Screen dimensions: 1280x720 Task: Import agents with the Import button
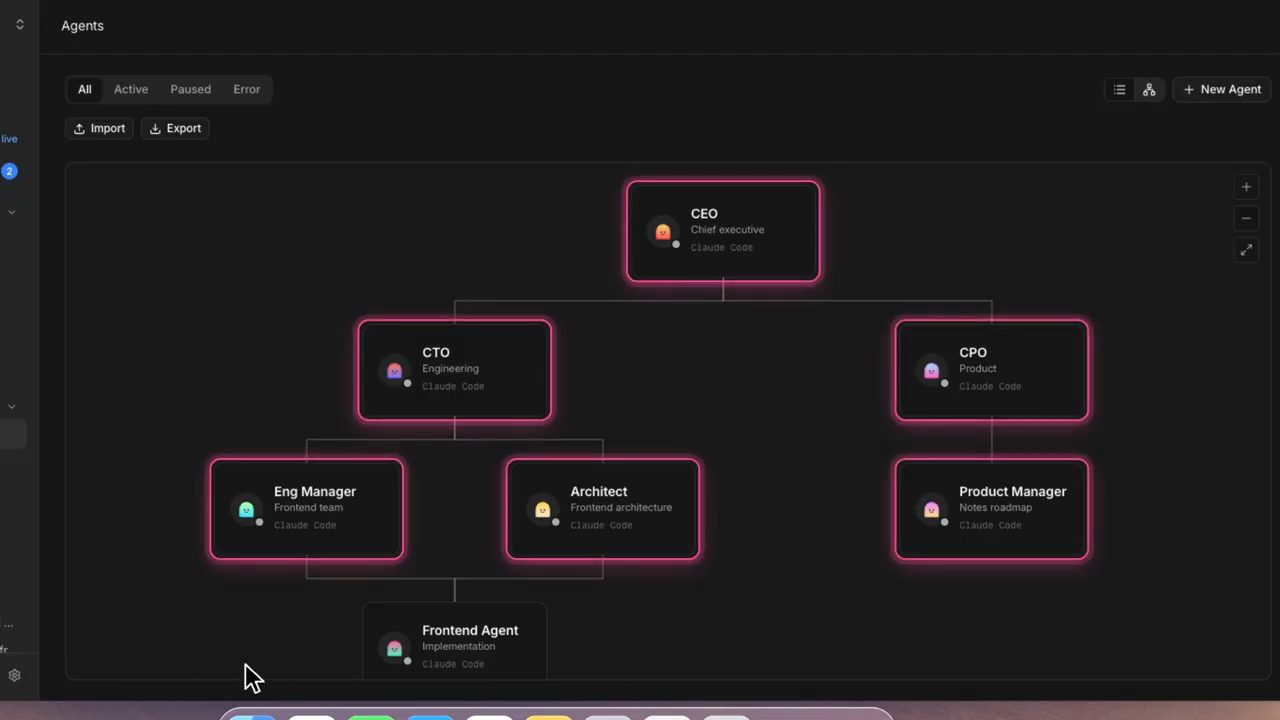pyautogui.click(x=99, y=128)
